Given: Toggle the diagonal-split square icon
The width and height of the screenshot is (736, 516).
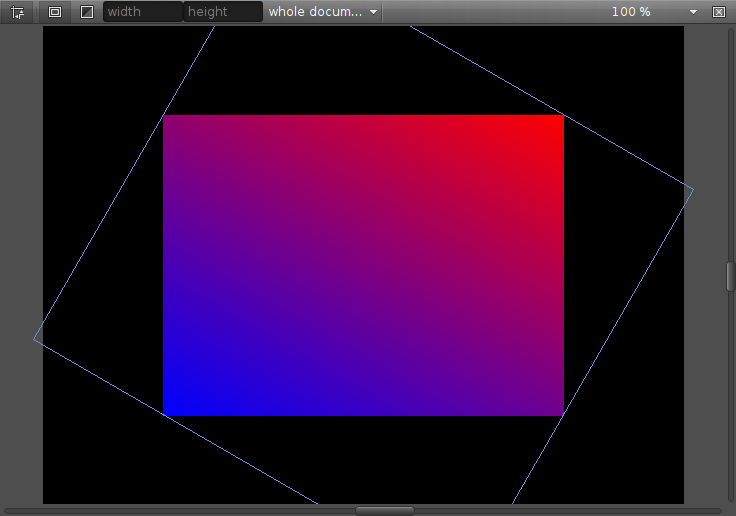Looking at the screenshot, I should pyautogui.click(x=87, y=12).
